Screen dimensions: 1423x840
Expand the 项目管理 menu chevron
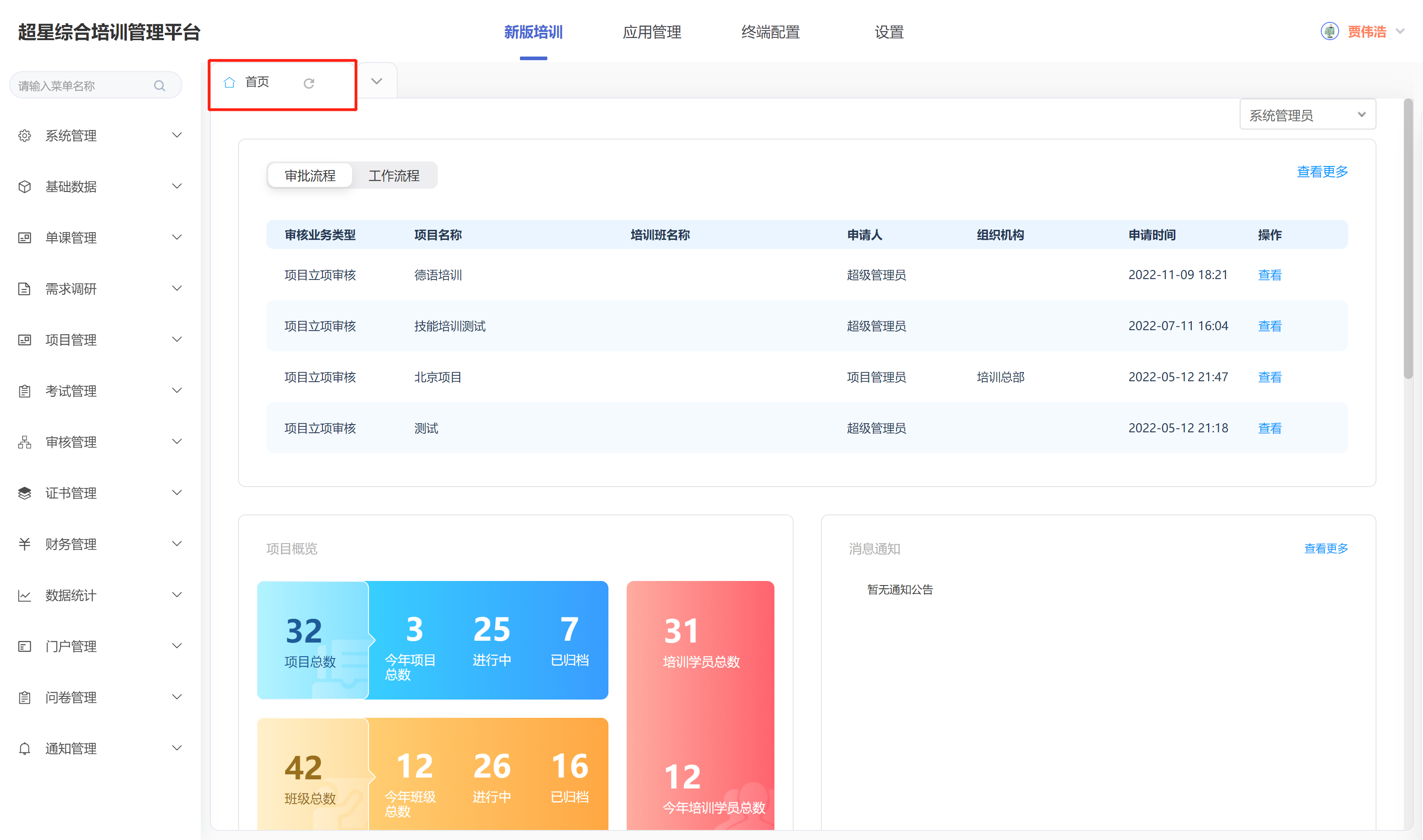177,340
